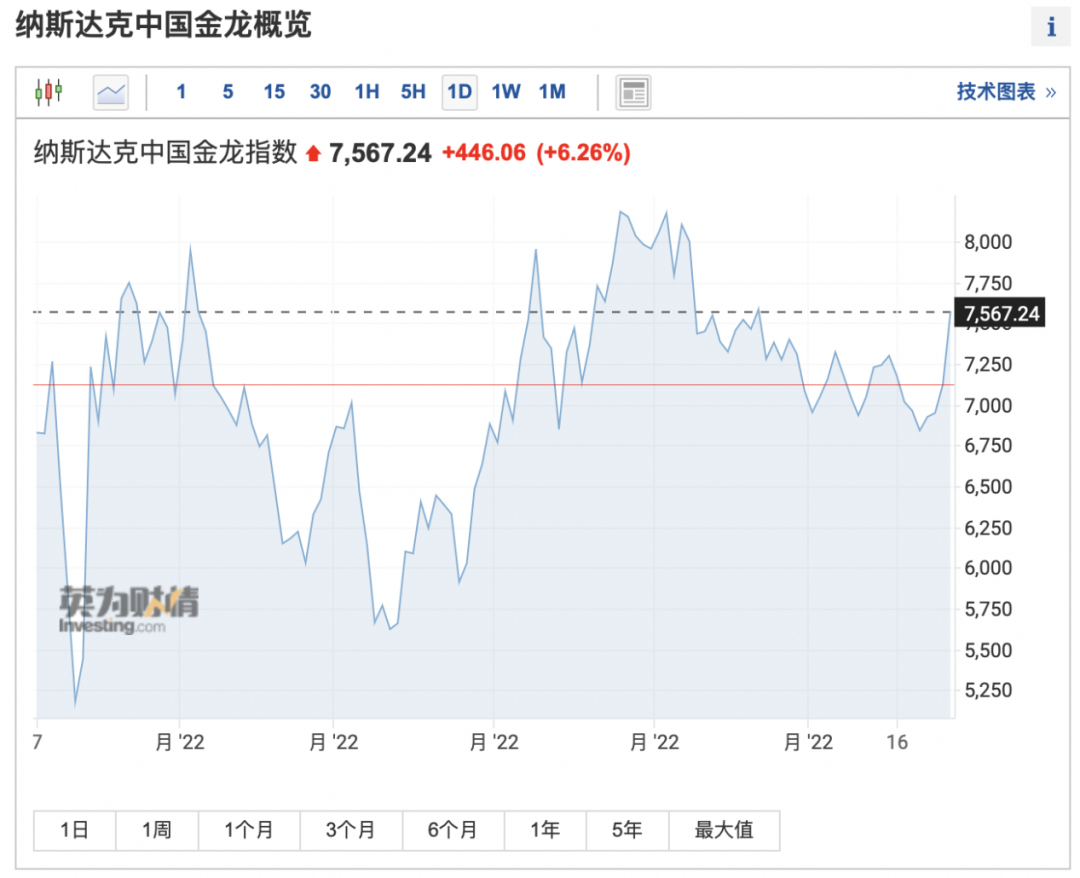Click the 纳斯达克中国金龙概览 heading
The height and width of the screenshot is (878, 1080).
coord(164,25)
